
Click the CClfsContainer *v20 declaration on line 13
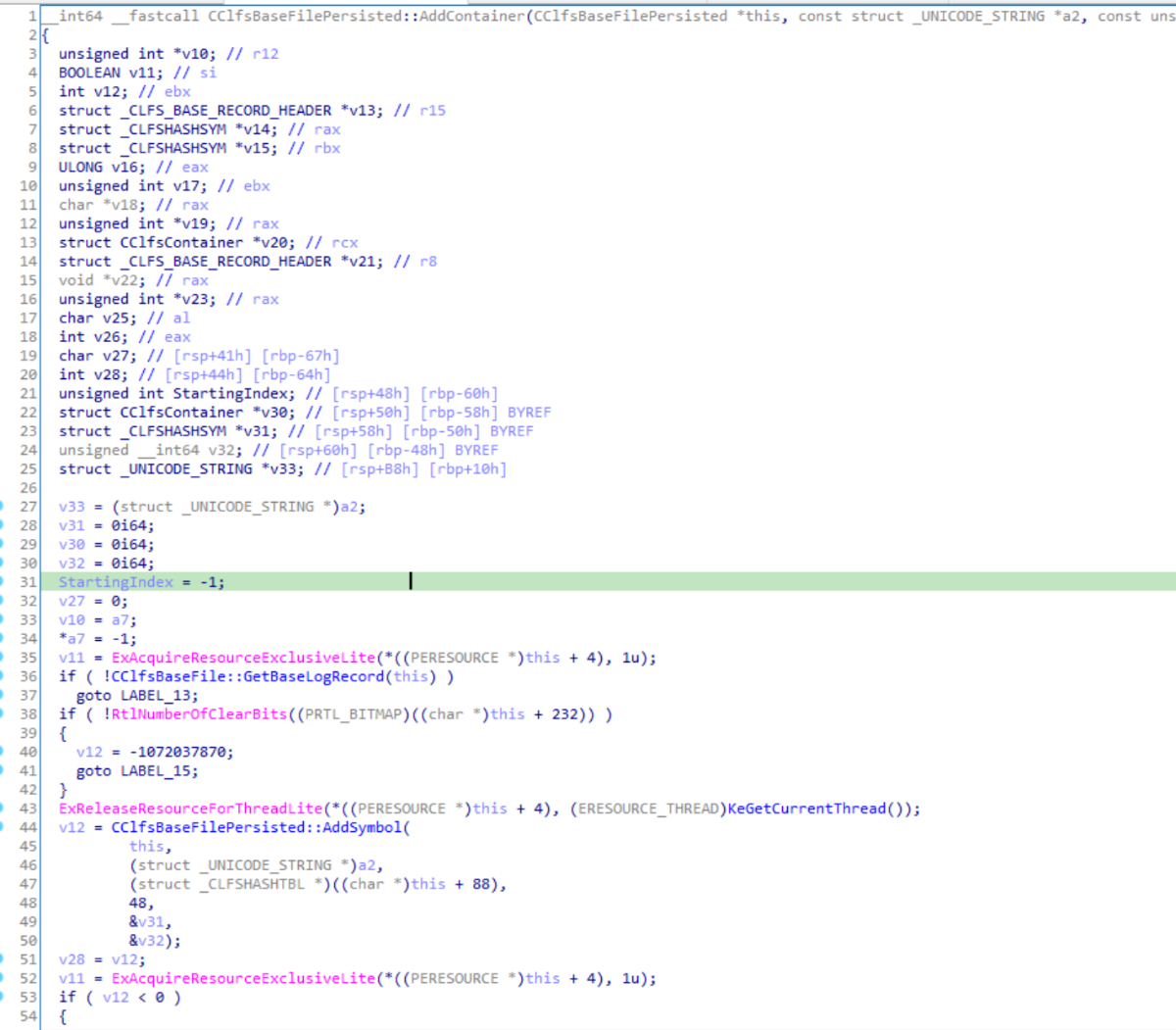177,243
